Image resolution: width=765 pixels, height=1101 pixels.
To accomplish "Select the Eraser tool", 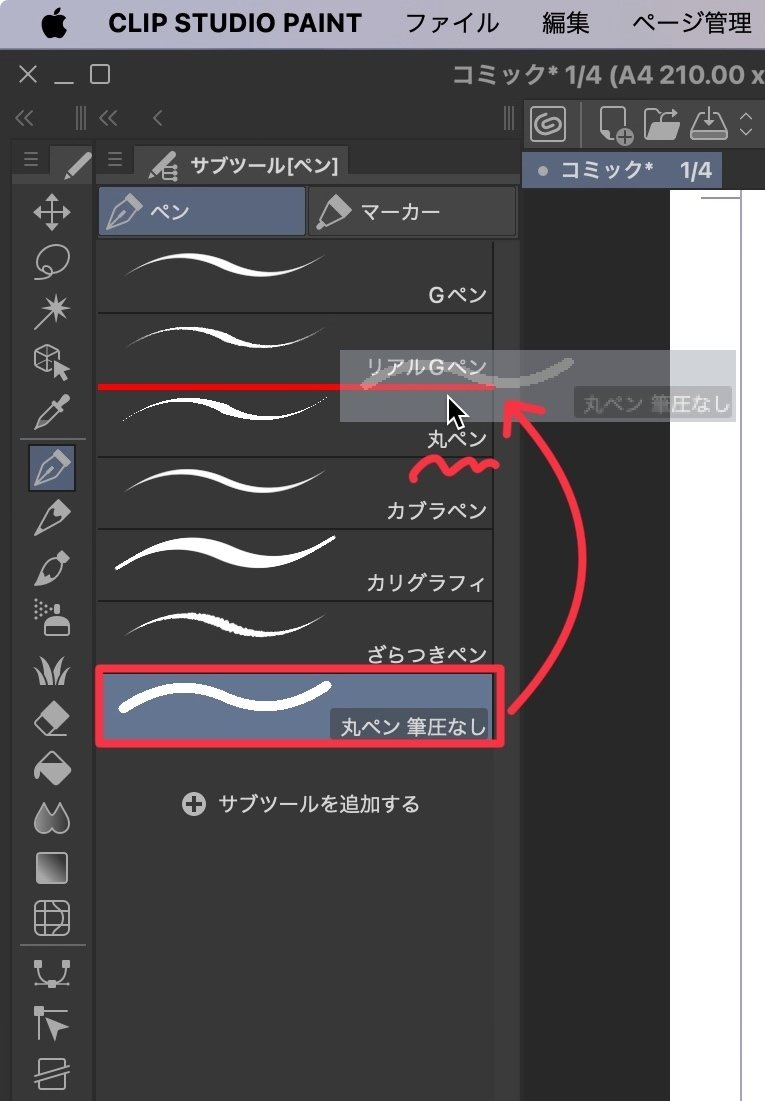I will (x=52, y=720).
